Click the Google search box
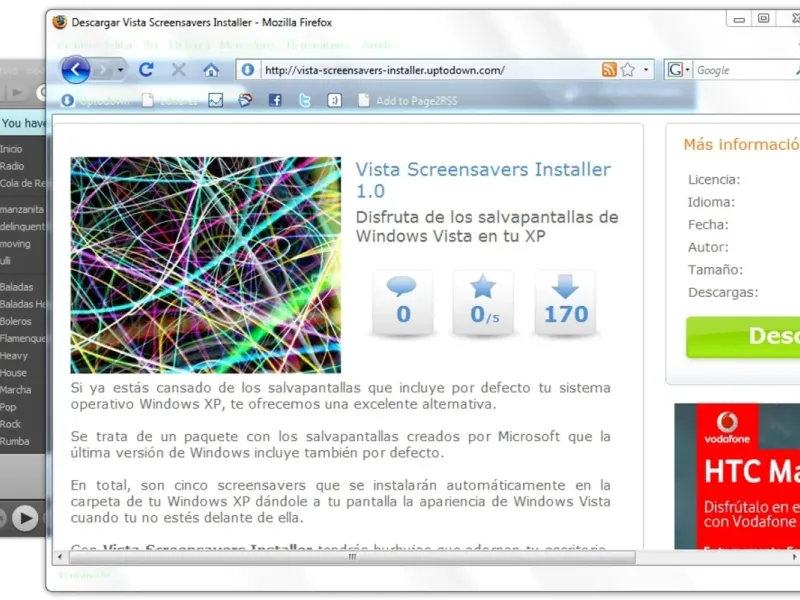The width and height of the screenshot is (800, 600). coord(744,70)
